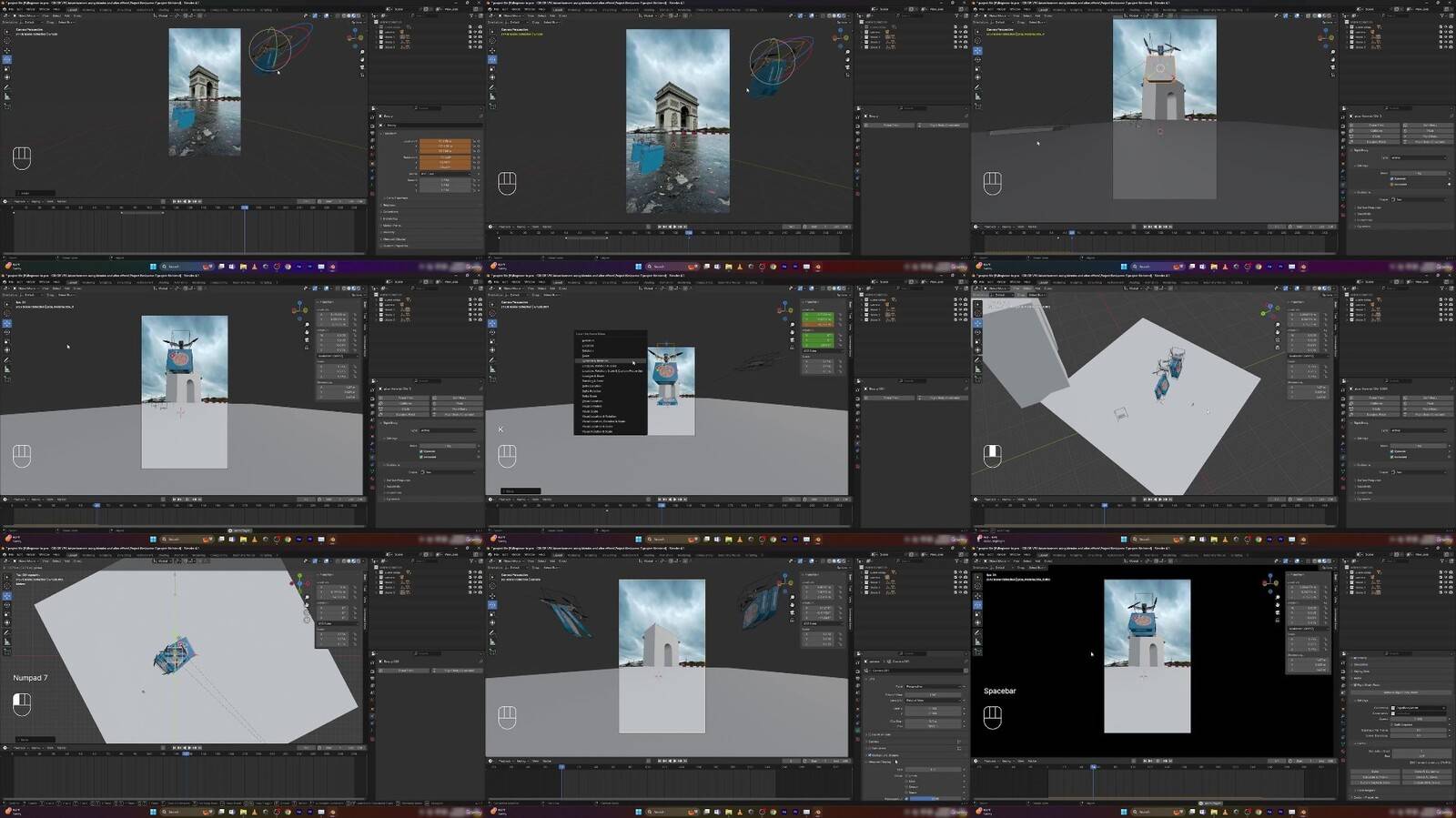Click pan hand gizmo in Spacebar frame viewport
The image size is (1456, 818).
[1278, 605]
